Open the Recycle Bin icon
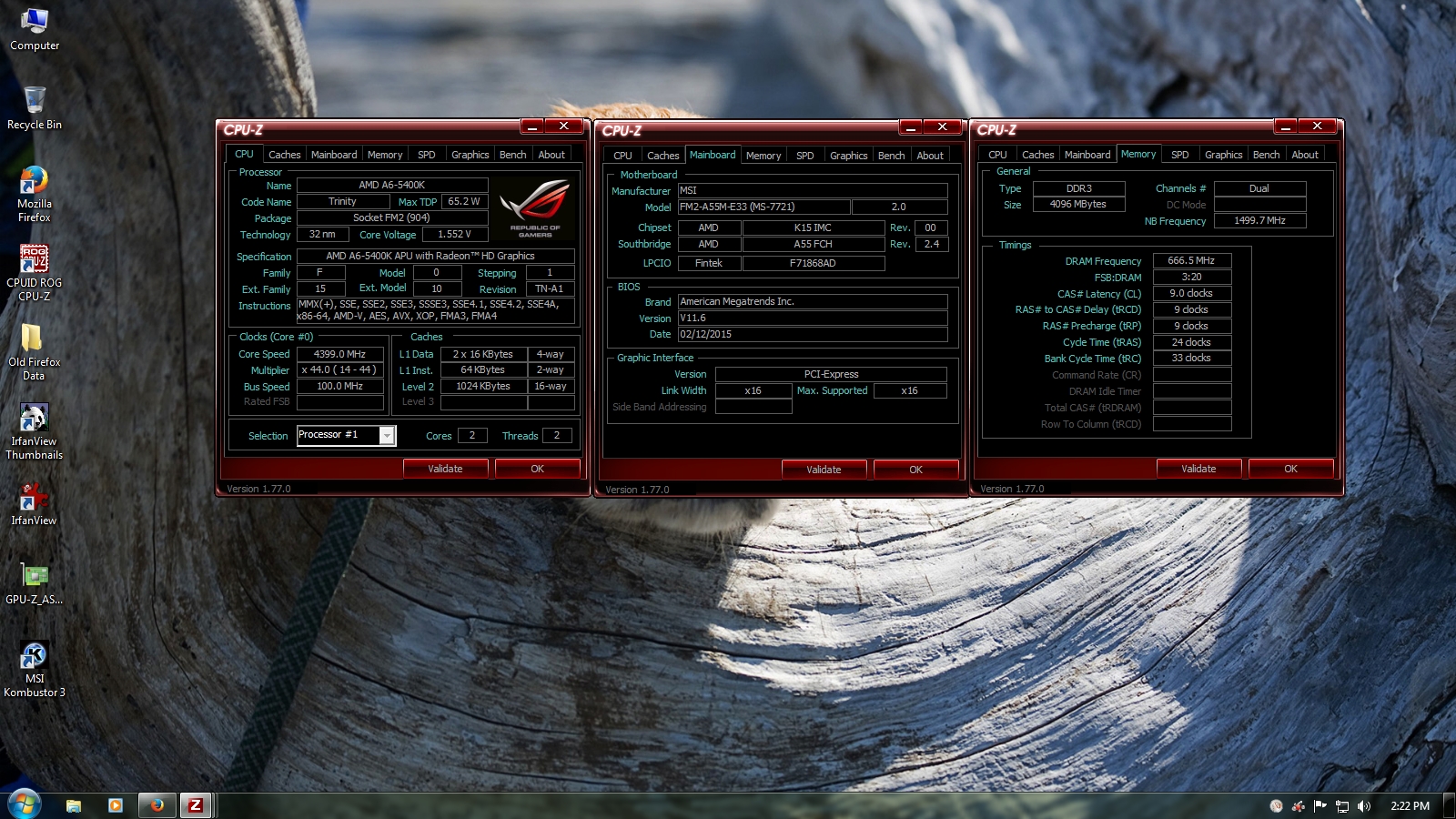The width and height of the screenshot is (1456, 819). point(35,107)
